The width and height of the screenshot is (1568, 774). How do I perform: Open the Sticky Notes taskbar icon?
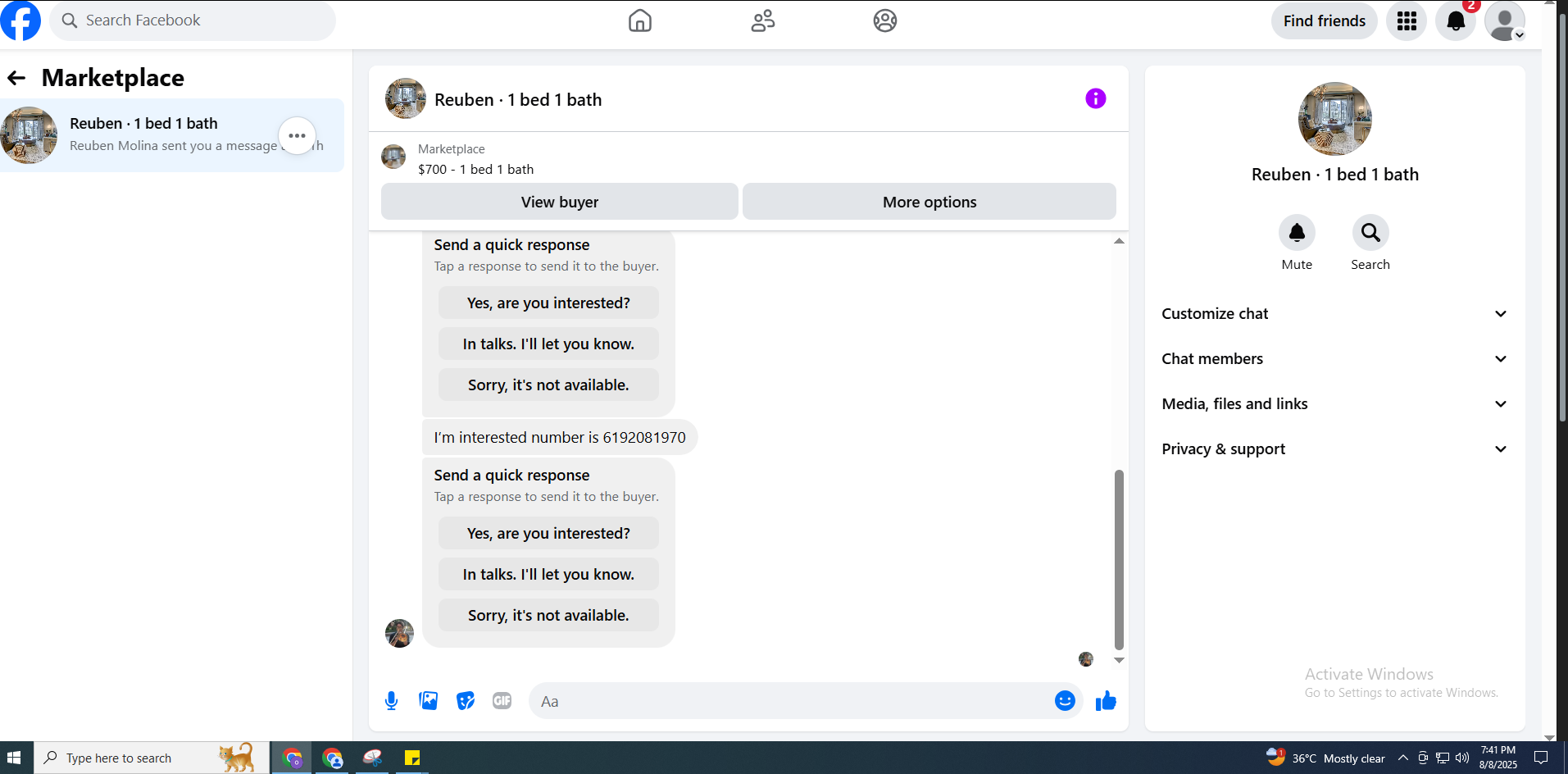(x=412, y=758)
